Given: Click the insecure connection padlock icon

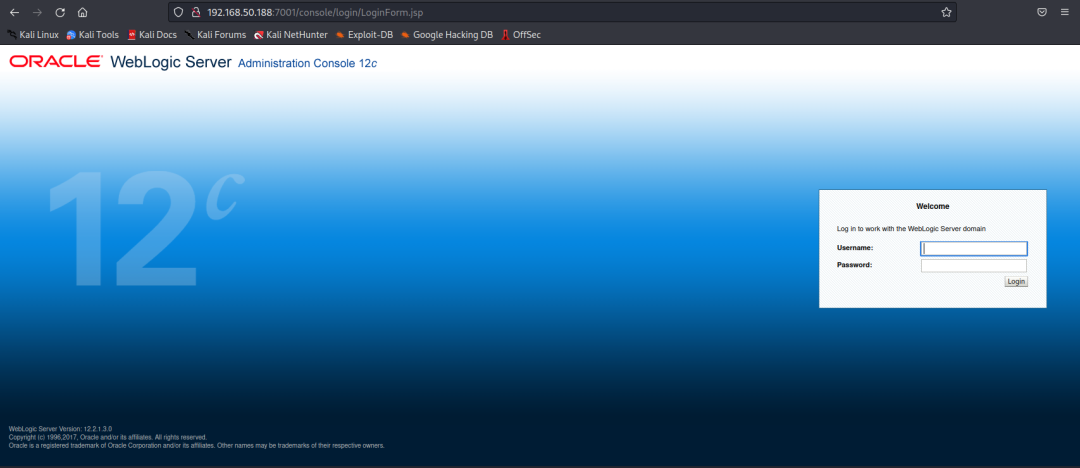Looking at the screenshot, I should 195,12.
